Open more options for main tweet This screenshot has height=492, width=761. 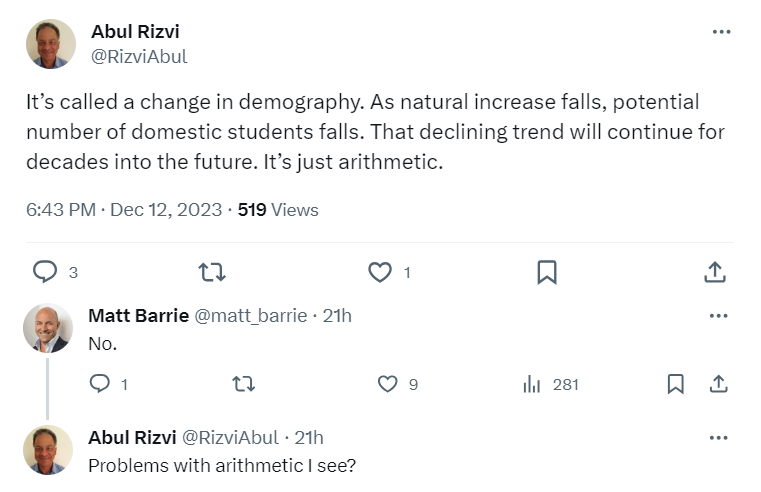coord(721,32)
